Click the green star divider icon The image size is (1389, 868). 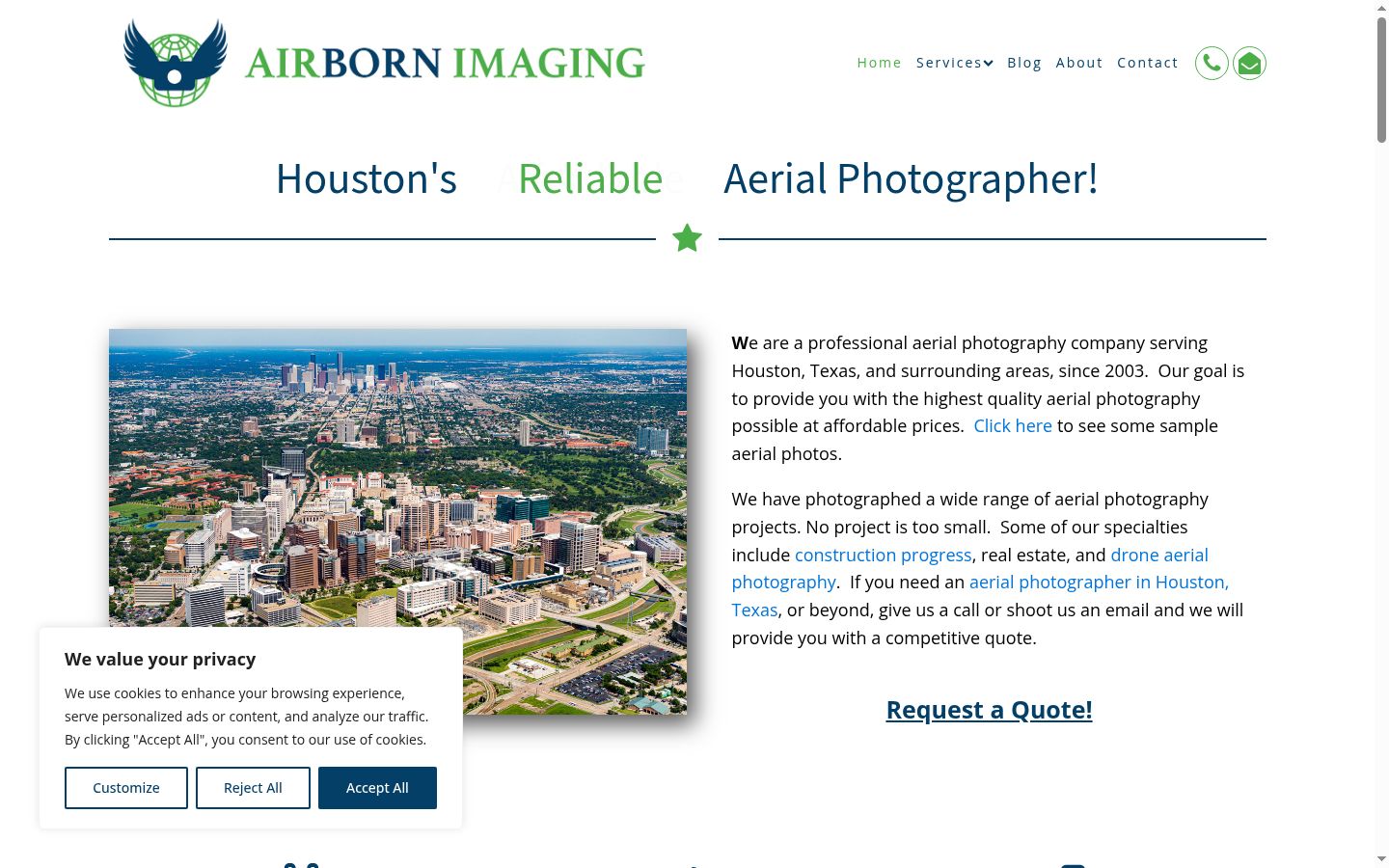pyautogui.click(x=687, y=238)
